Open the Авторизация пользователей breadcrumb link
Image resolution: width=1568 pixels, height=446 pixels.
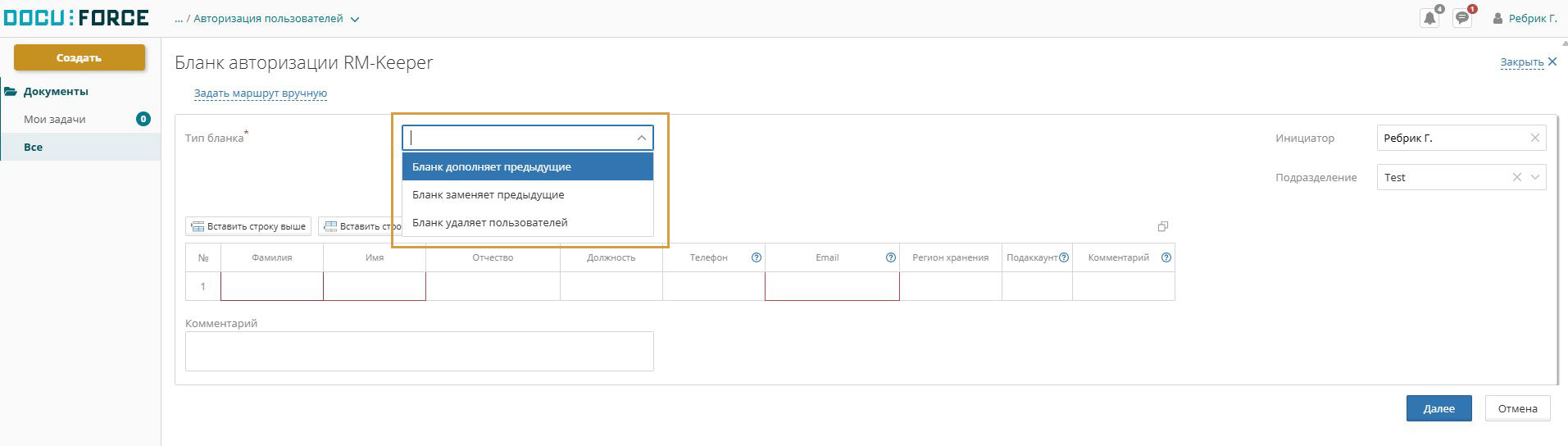click(268, 19)
